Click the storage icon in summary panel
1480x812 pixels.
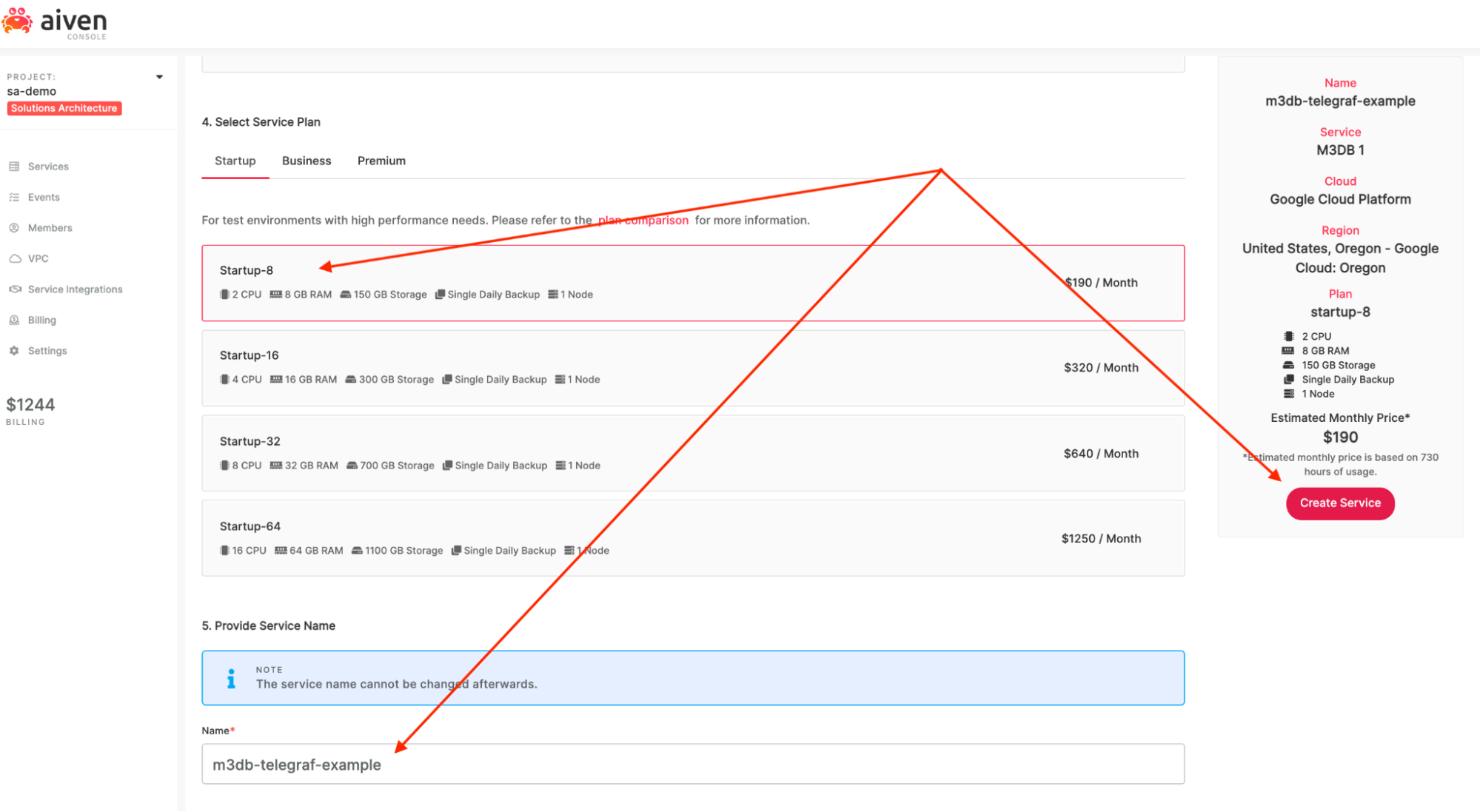coord(1289,365)
